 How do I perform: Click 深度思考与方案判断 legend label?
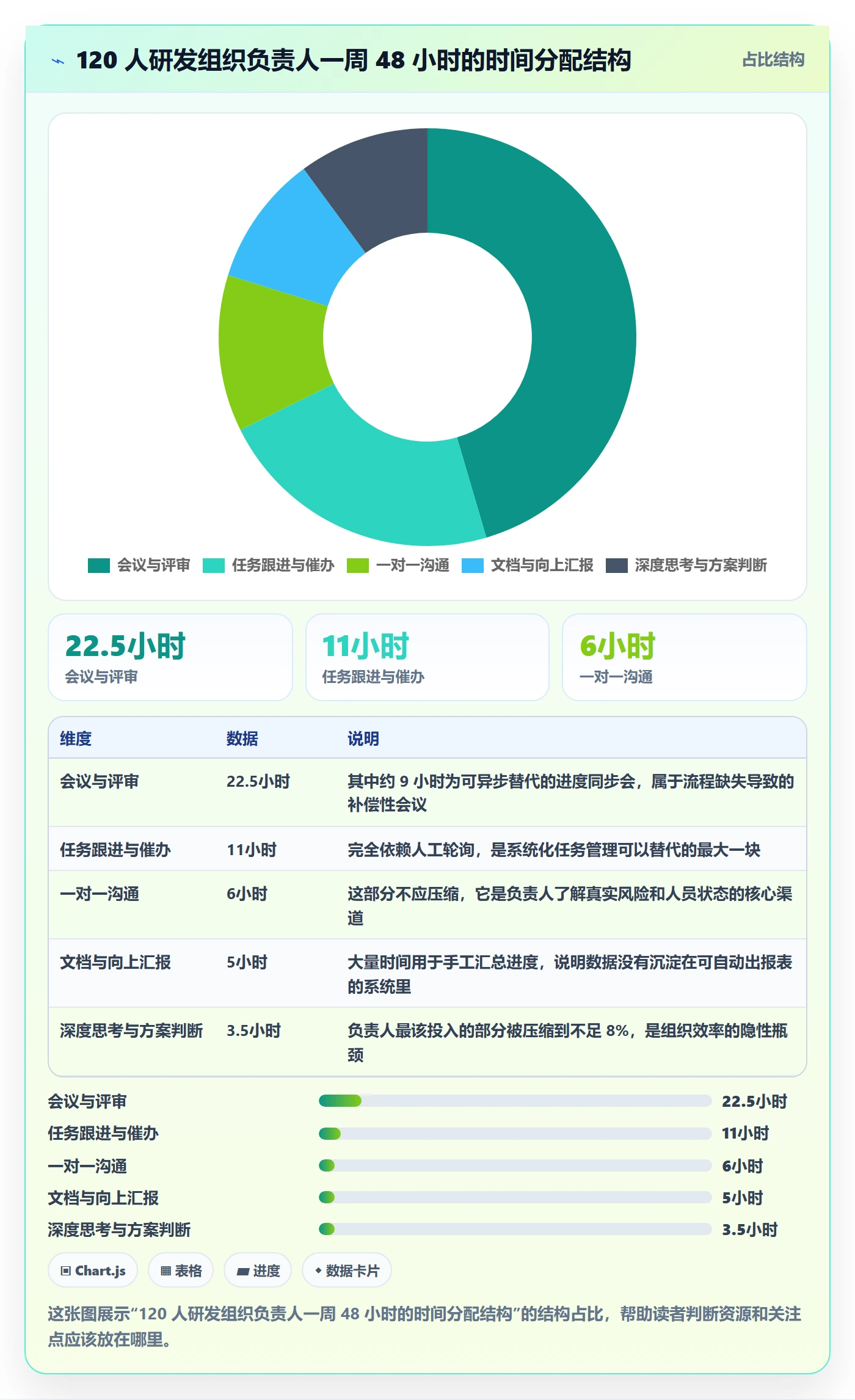pos(701,566)
